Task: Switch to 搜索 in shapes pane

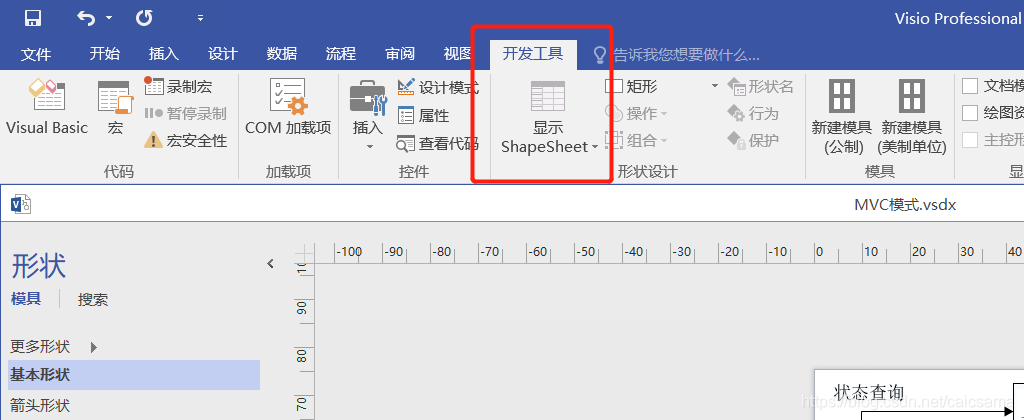Action: 93,300
